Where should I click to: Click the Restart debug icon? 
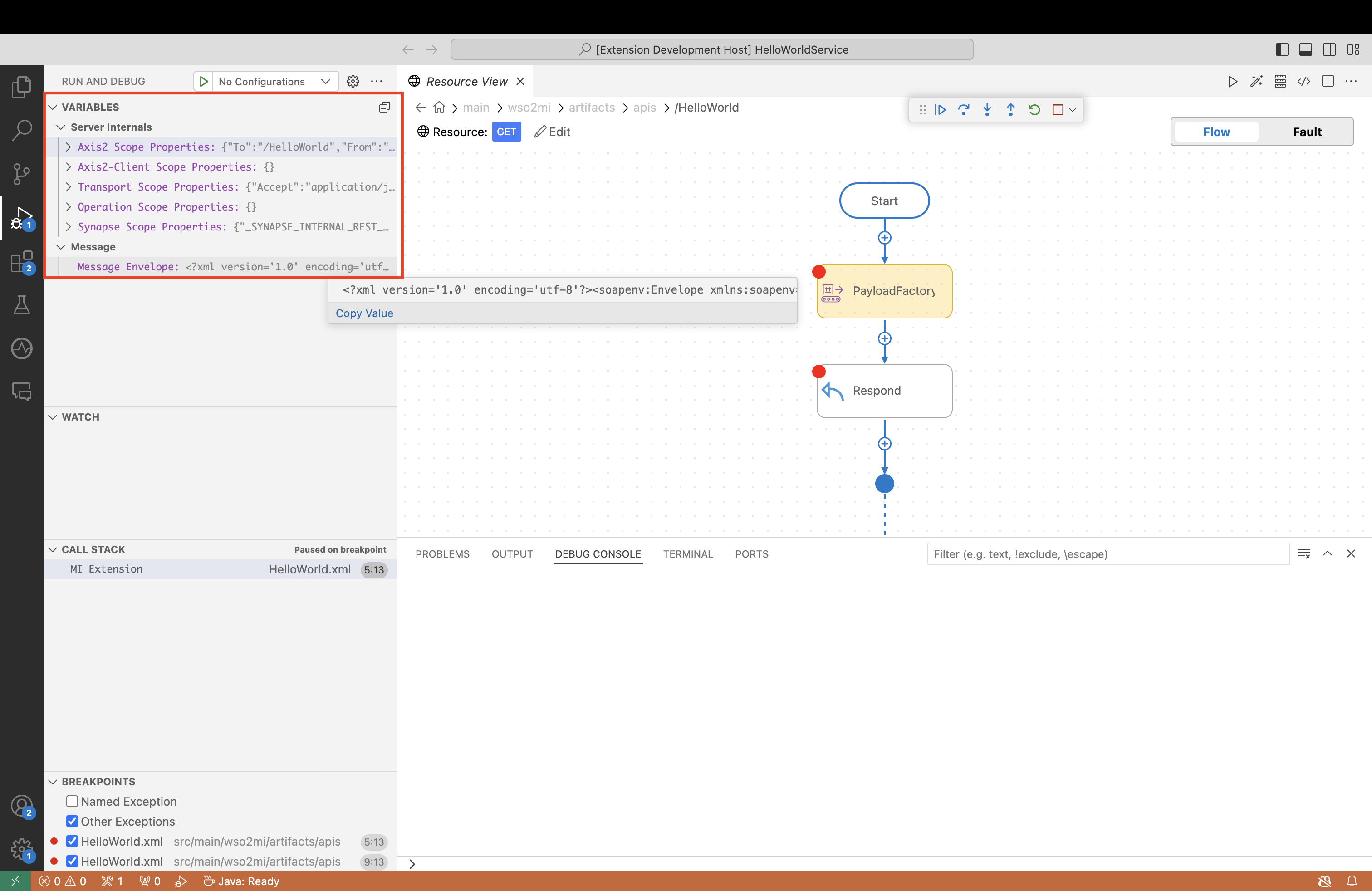1034,109
